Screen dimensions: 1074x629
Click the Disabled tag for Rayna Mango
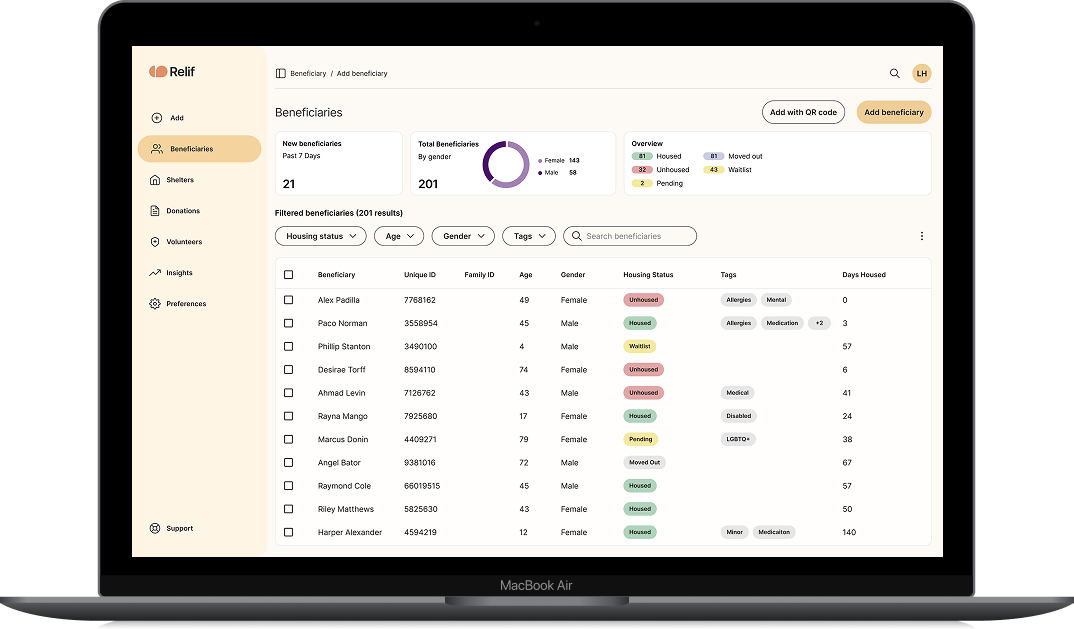pos(738,416)
